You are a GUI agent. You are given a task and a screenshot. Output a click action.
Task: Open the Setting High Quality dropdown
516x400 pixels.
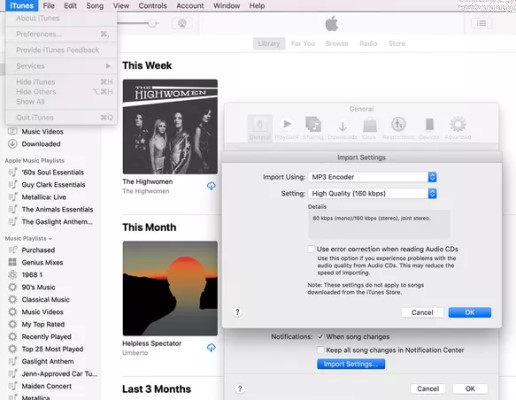tap(372, 194)
